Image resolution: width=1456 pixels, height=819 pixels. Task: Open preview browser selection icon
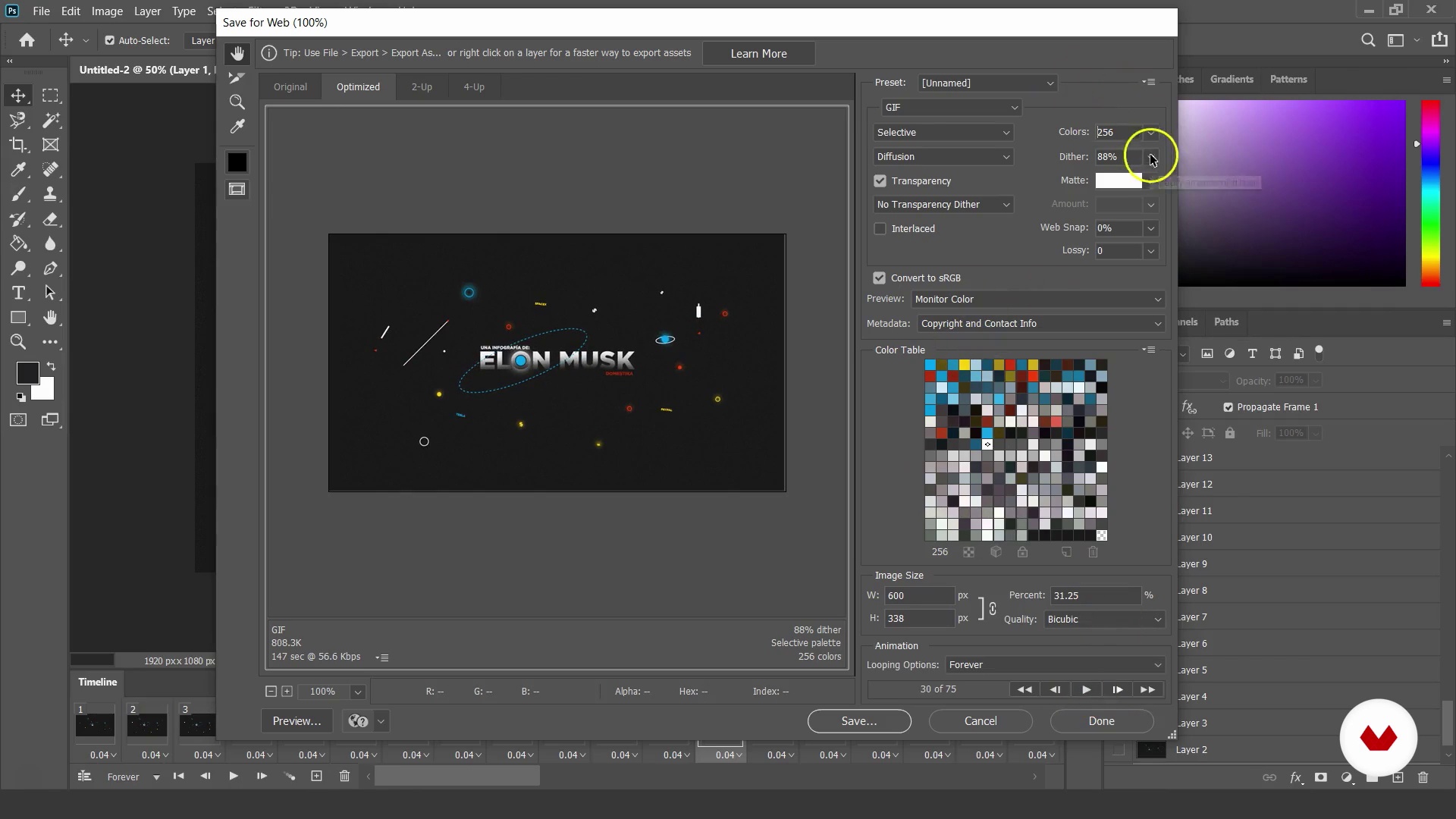tap(359, 721)
